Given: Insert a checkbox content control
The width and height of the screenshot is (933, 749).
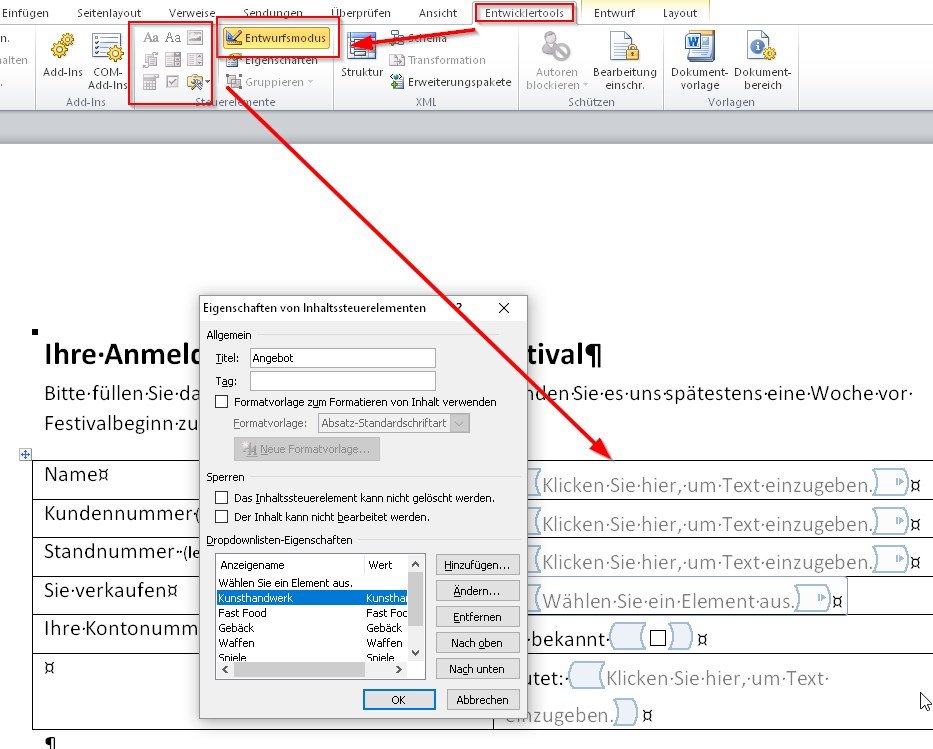Looking at the screenshot, I should click(172, 81).
